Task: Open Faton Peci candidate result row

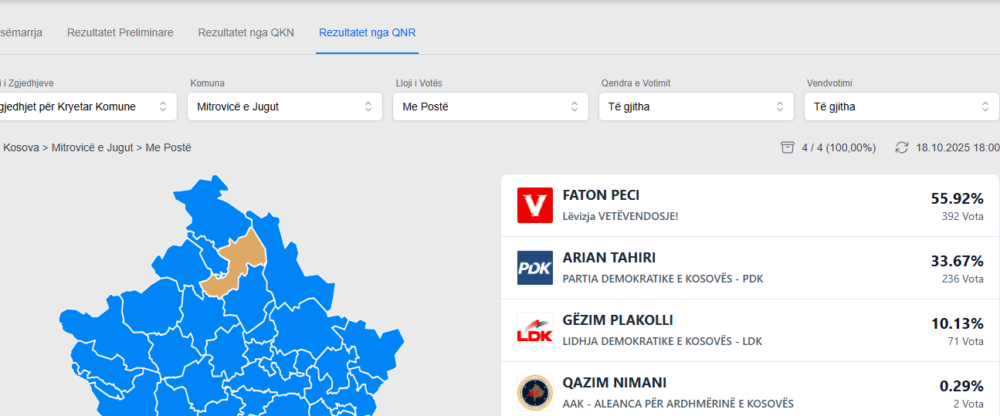Action: 750,205
